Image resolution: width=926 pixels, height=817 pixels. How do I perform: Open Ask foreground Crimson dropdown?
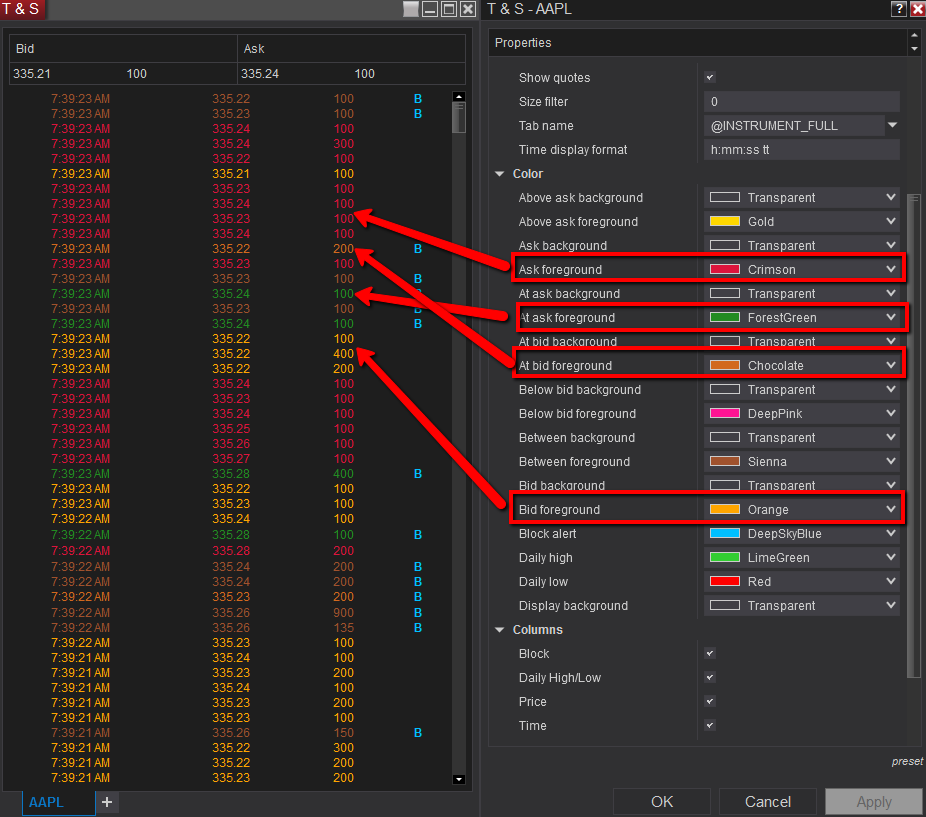pos(802,269)
